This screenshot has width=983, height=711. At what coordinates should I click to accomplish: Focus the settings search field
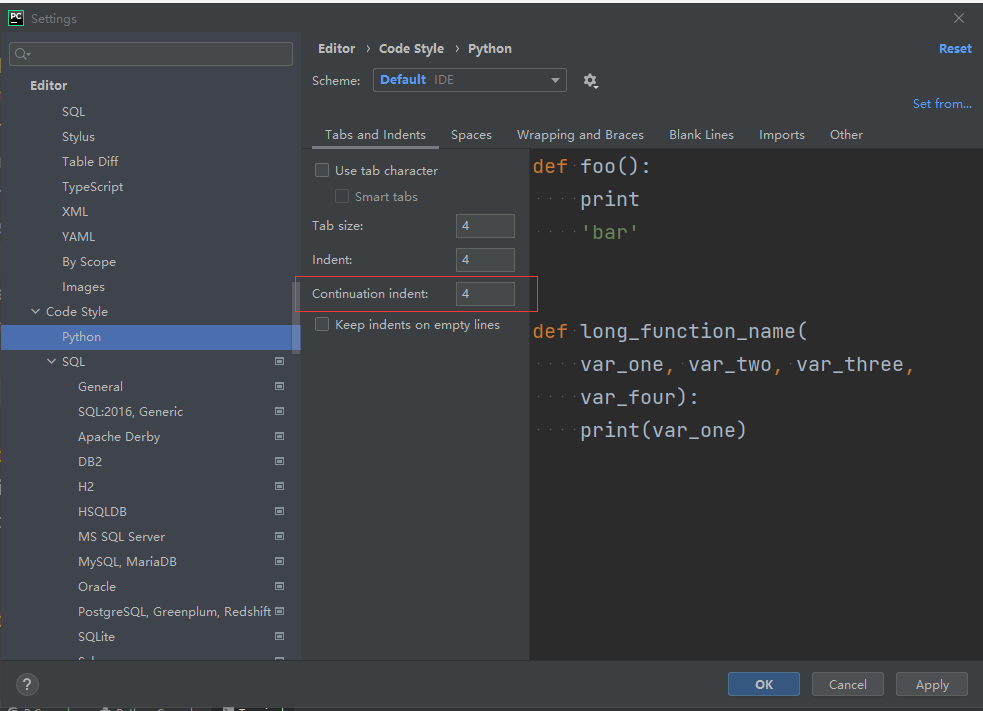[150, 54]
